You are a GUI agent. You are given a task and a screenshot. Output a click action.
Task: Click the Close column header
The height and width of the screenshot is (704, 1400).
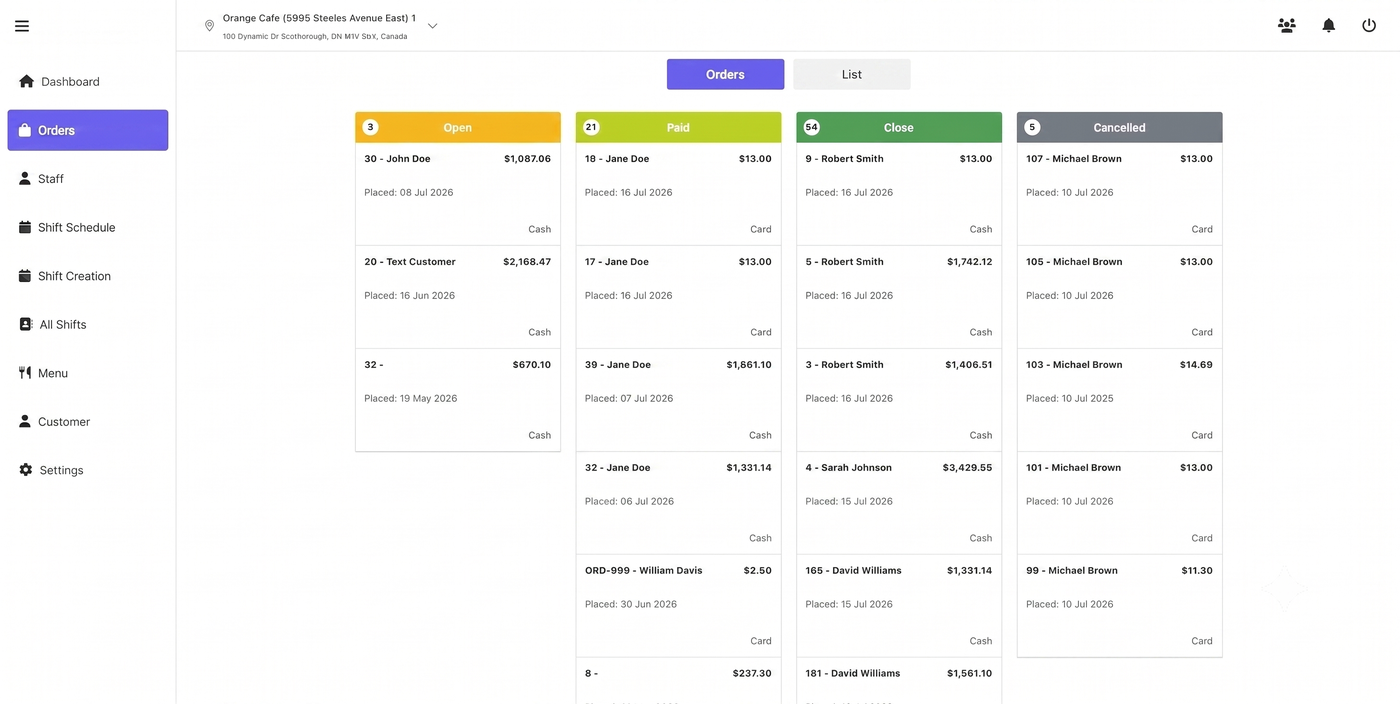pos(899,127)
